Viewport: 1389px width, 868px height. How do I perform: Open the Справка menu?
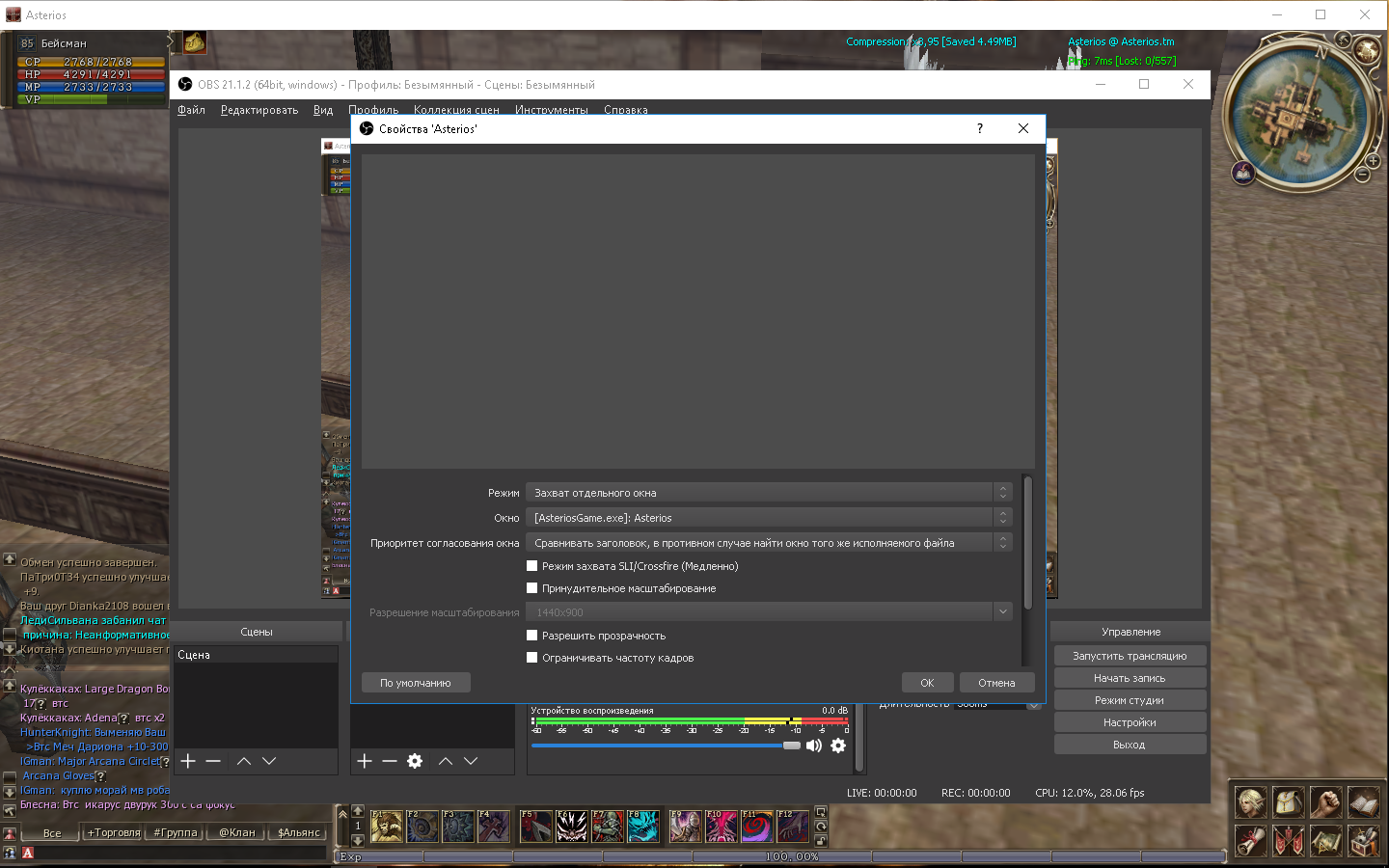click(626, 110)
